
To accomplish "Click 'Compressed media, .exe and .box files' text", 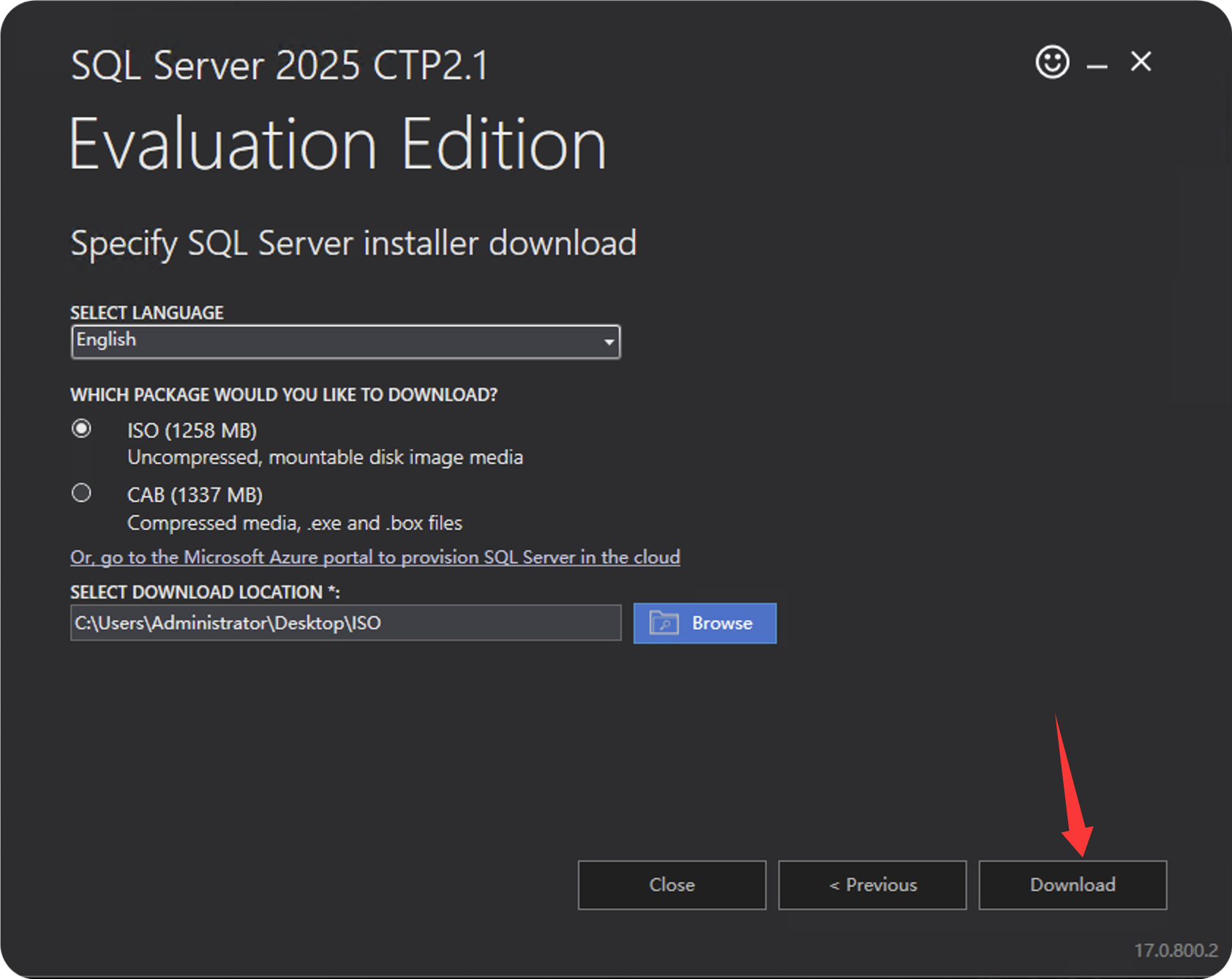I will 295,523.
